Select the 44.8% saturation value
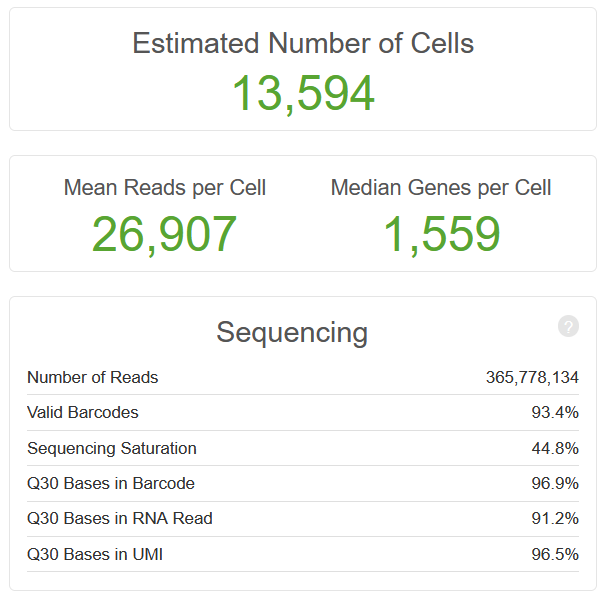The width and height of the screenshot is (603, 601). point(555,448)
